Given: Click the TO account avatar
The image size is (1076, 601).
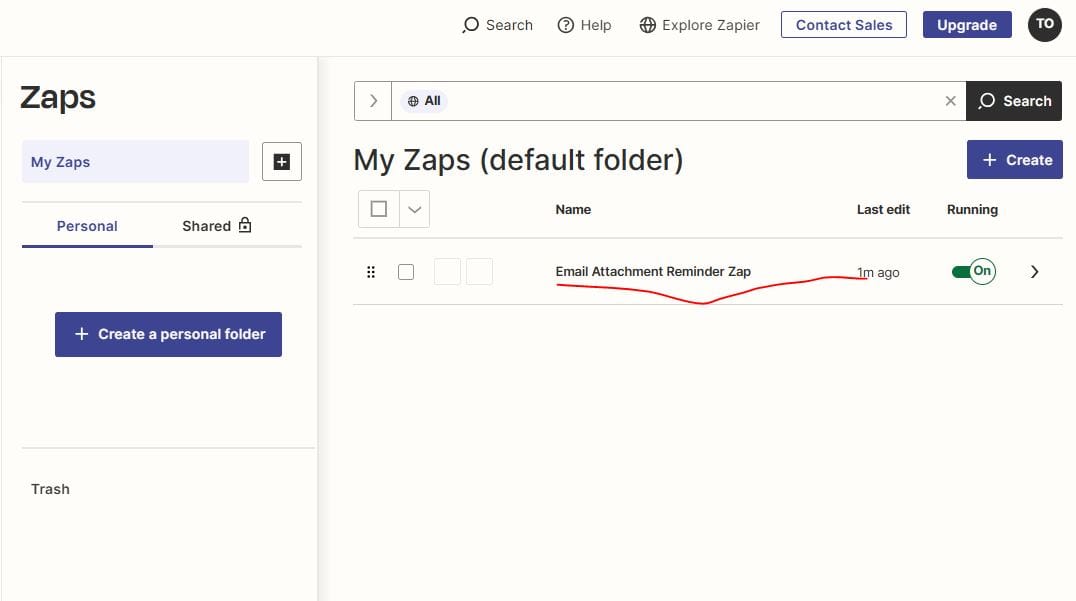Looking at the screenshot, I should (x=1044, y=24).
